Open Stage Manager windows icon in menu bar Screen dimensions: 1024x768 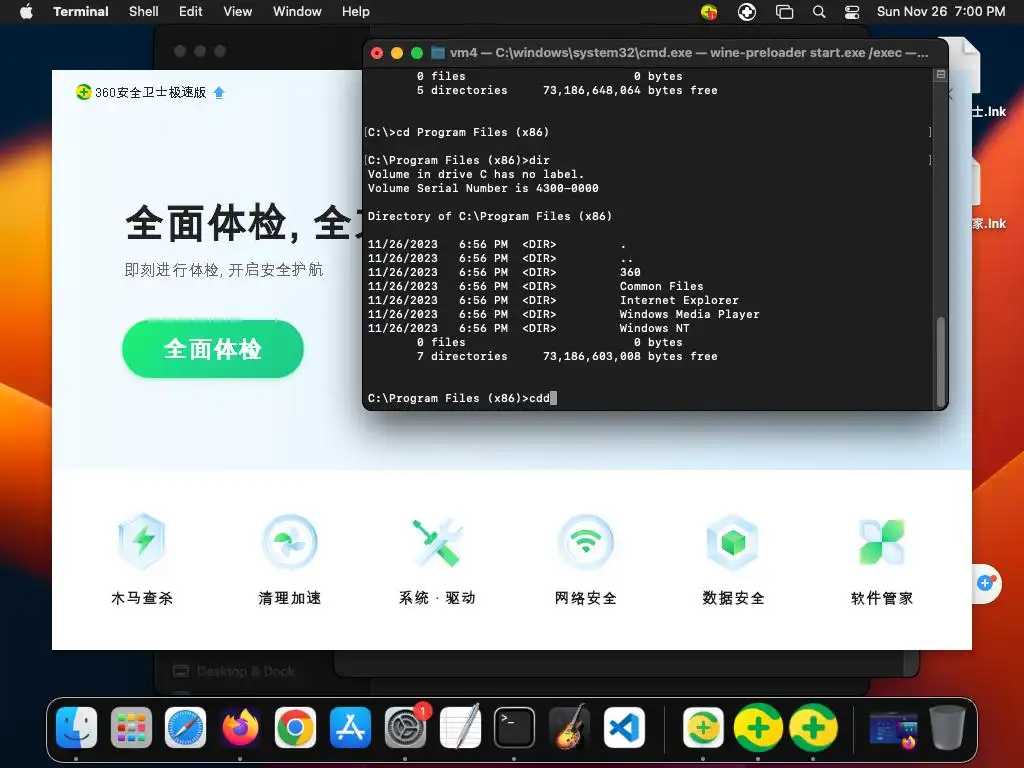click(784, 11)
